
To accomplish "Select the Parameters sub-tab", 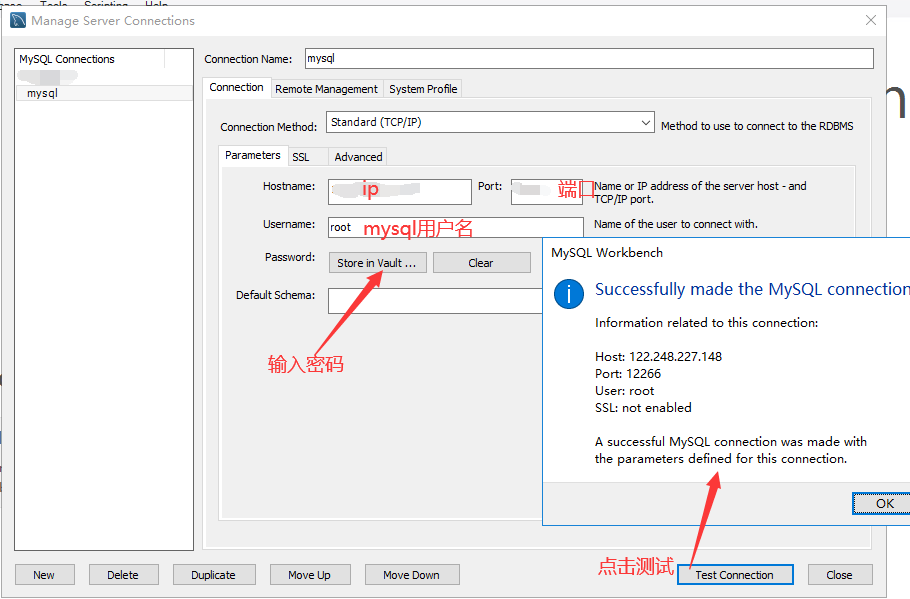I will point(252,155).
